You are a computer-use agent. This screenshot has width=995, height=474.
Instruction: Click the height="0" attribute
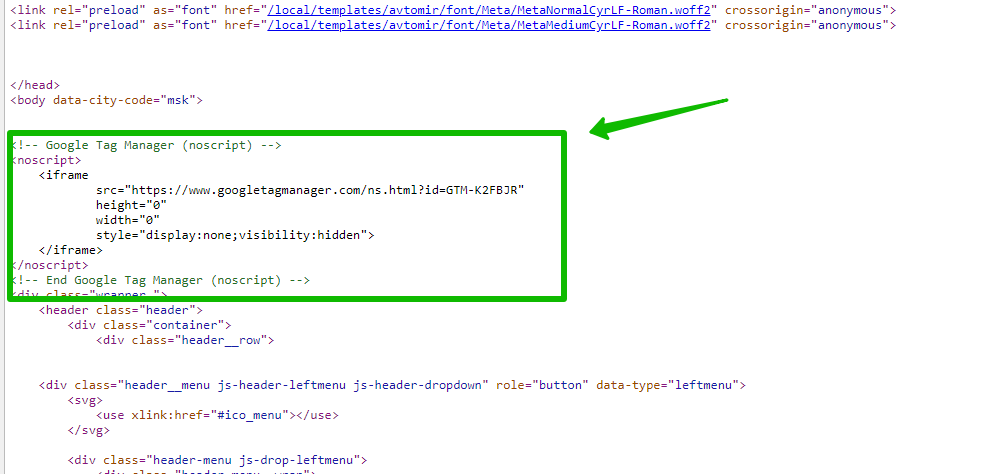[131, 205]
